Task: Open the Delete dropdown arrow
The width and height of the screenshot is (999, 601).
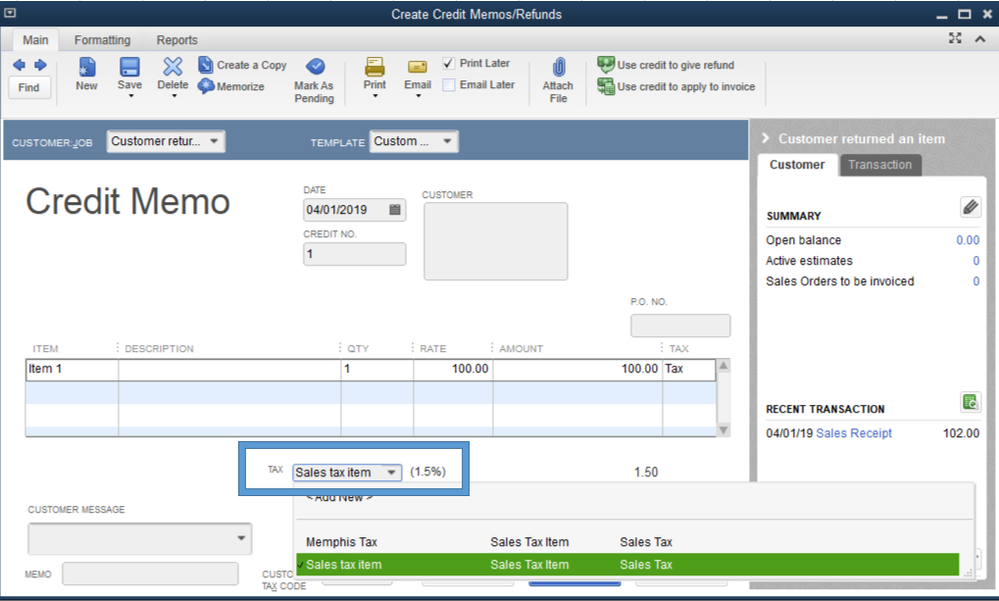Action: coord(174,96)
